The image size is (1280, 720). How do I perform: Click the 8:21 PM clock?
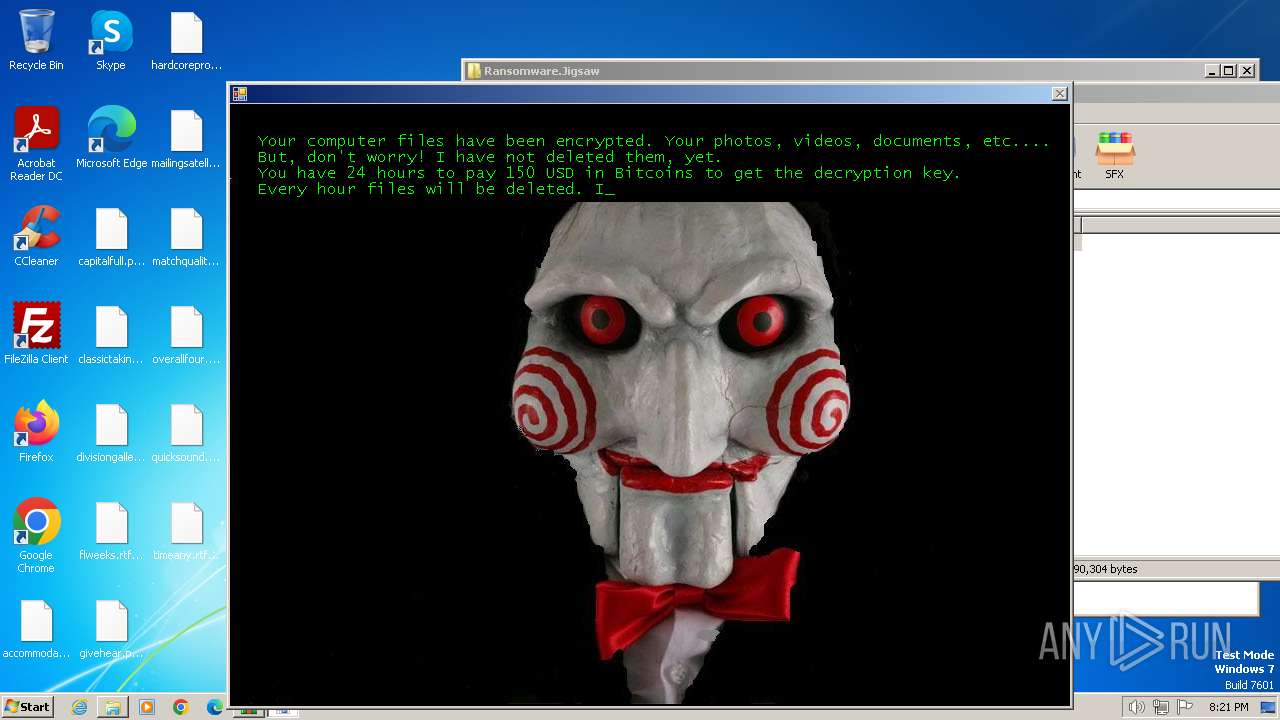[x=1228, y=707]
